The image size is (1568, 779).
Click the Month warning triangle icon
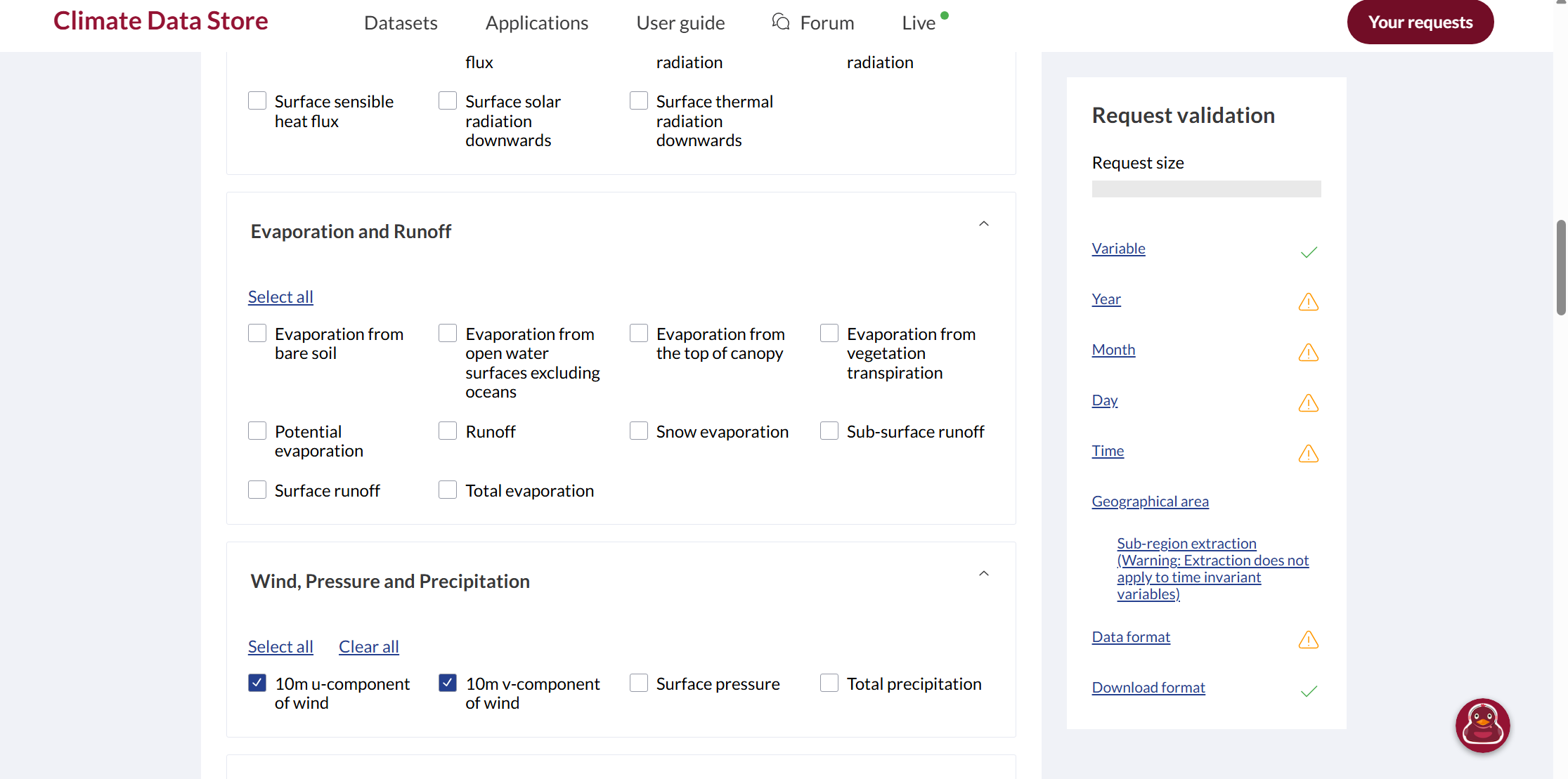point(1308,353)
